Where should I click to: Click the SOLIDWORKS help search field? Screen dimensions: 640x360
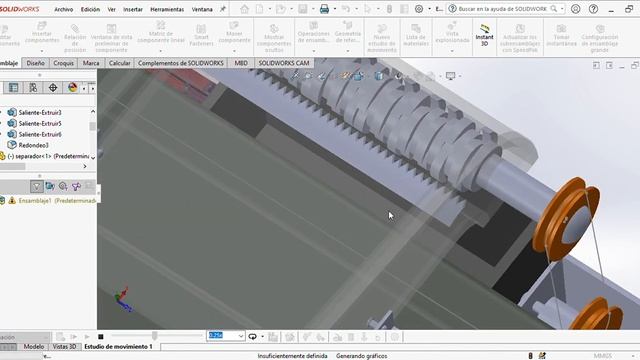502,9
